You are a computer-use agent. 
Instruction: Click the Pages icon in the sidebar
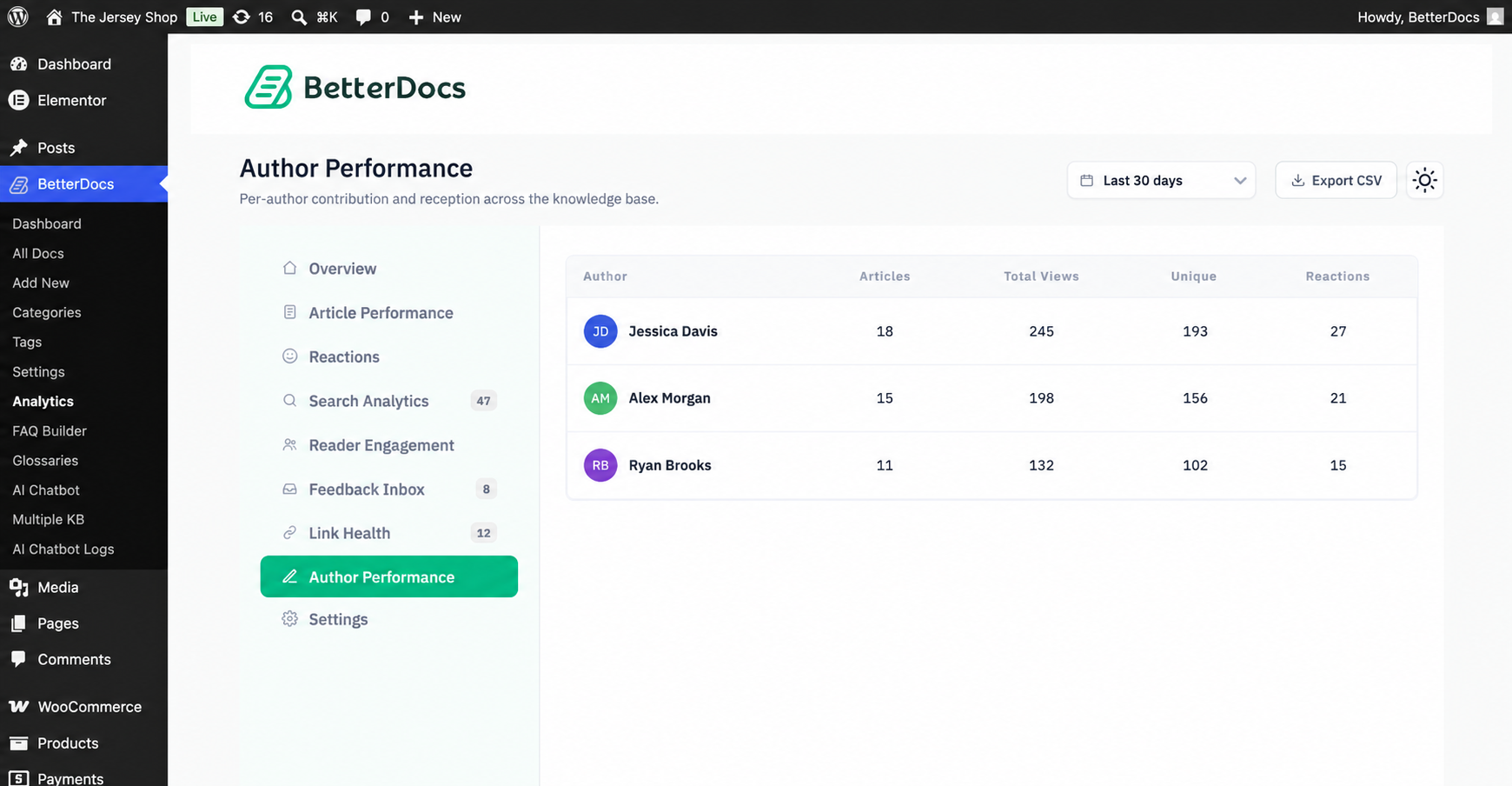click(x=18, y=623)
